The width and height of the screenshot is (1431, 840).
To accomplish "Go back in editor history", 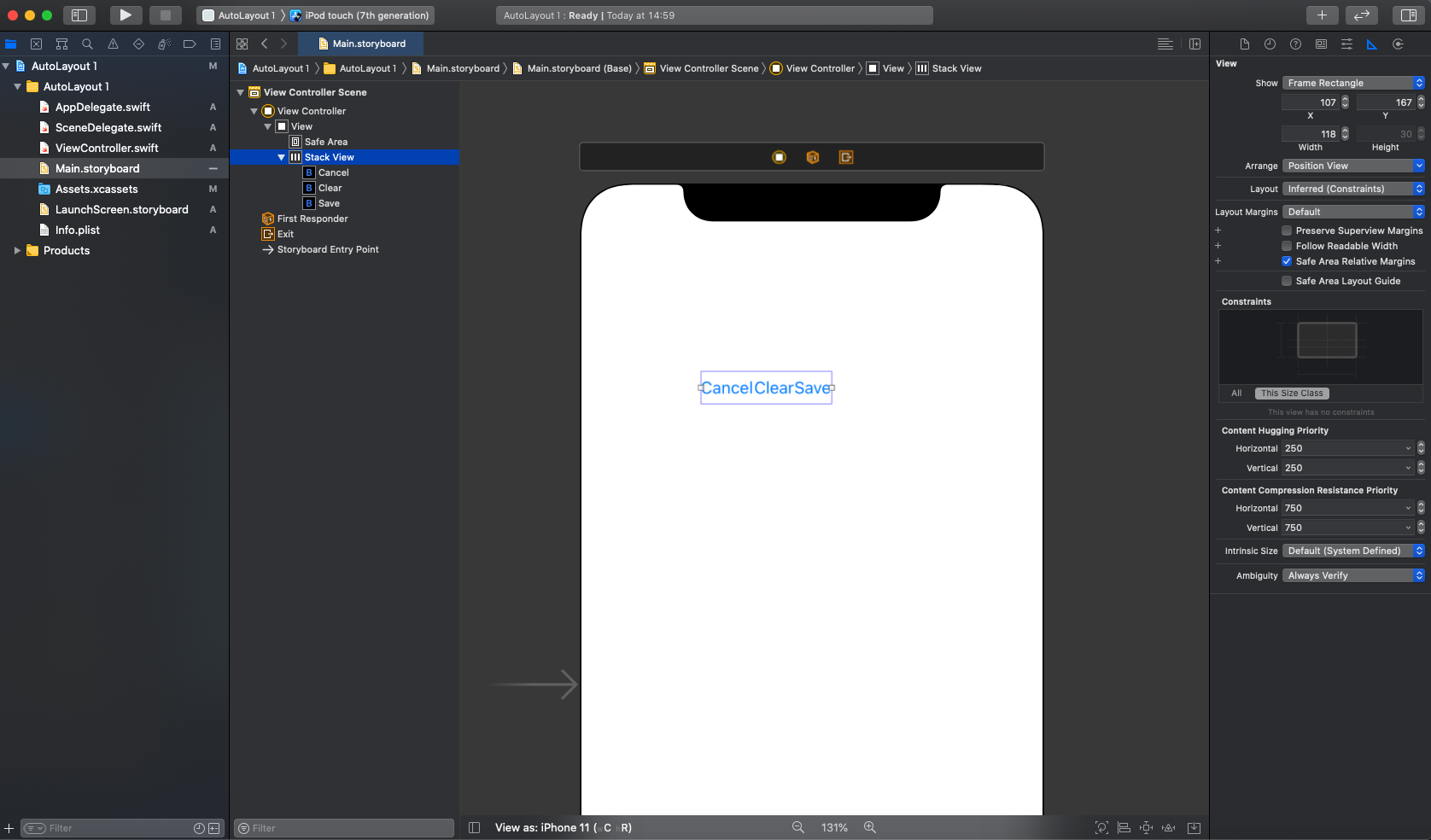I will pyautogui.click(x=265, y=44).
